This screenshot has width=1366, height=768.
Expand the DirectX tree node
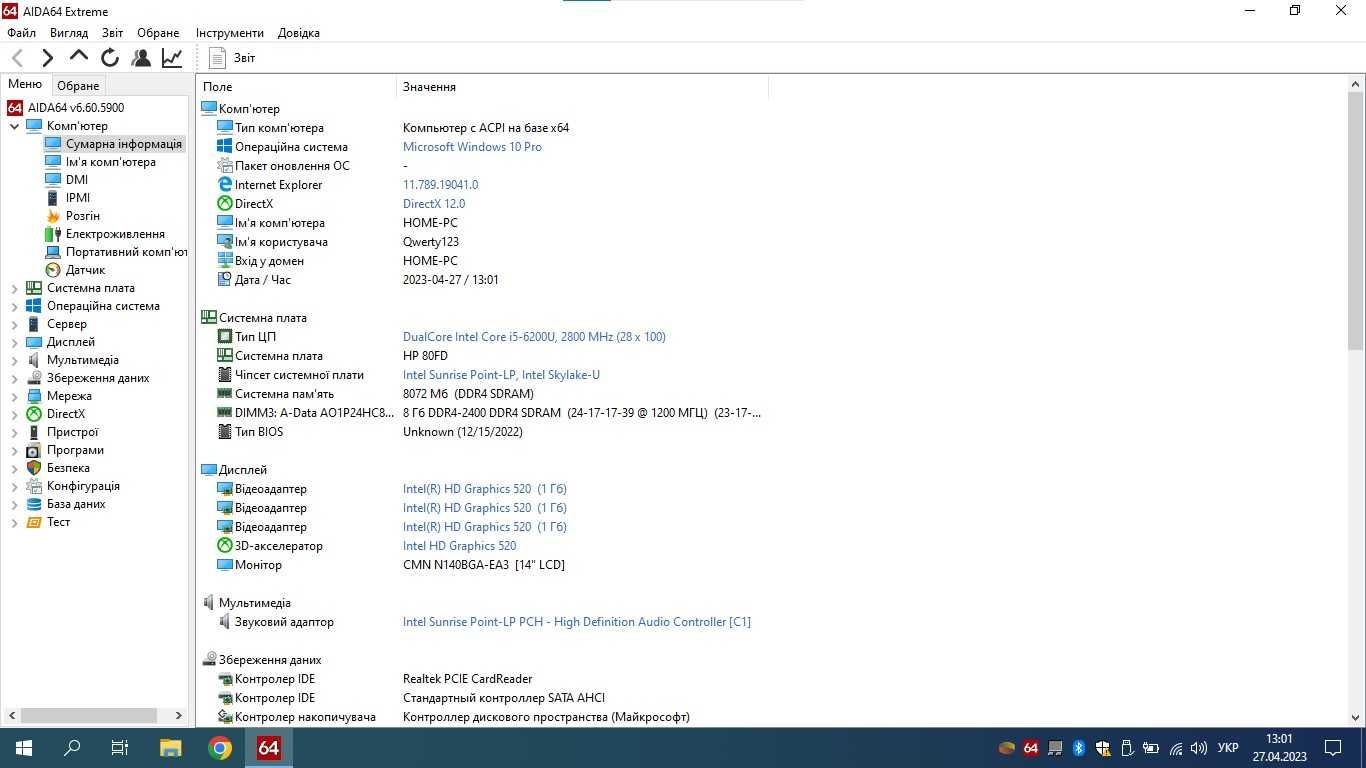click(14, 414)
